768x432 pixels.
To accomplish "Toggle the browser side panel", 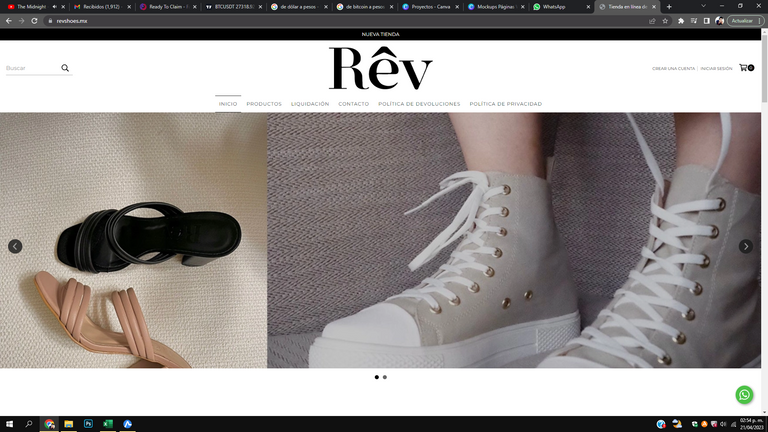I will pyautogui.click(x=706, y=21).
